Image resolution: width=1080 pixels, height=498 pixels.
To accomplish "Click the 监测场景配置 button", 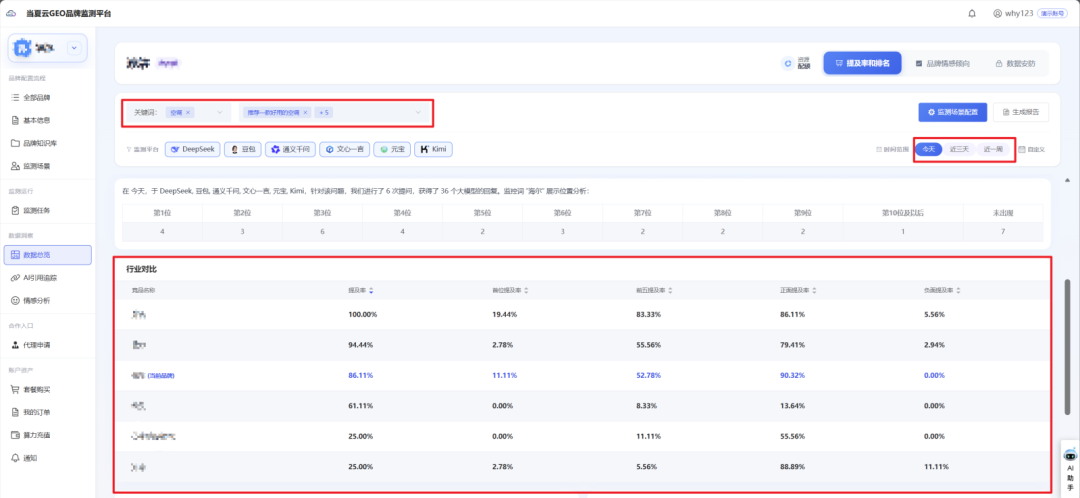I will 953,112.
